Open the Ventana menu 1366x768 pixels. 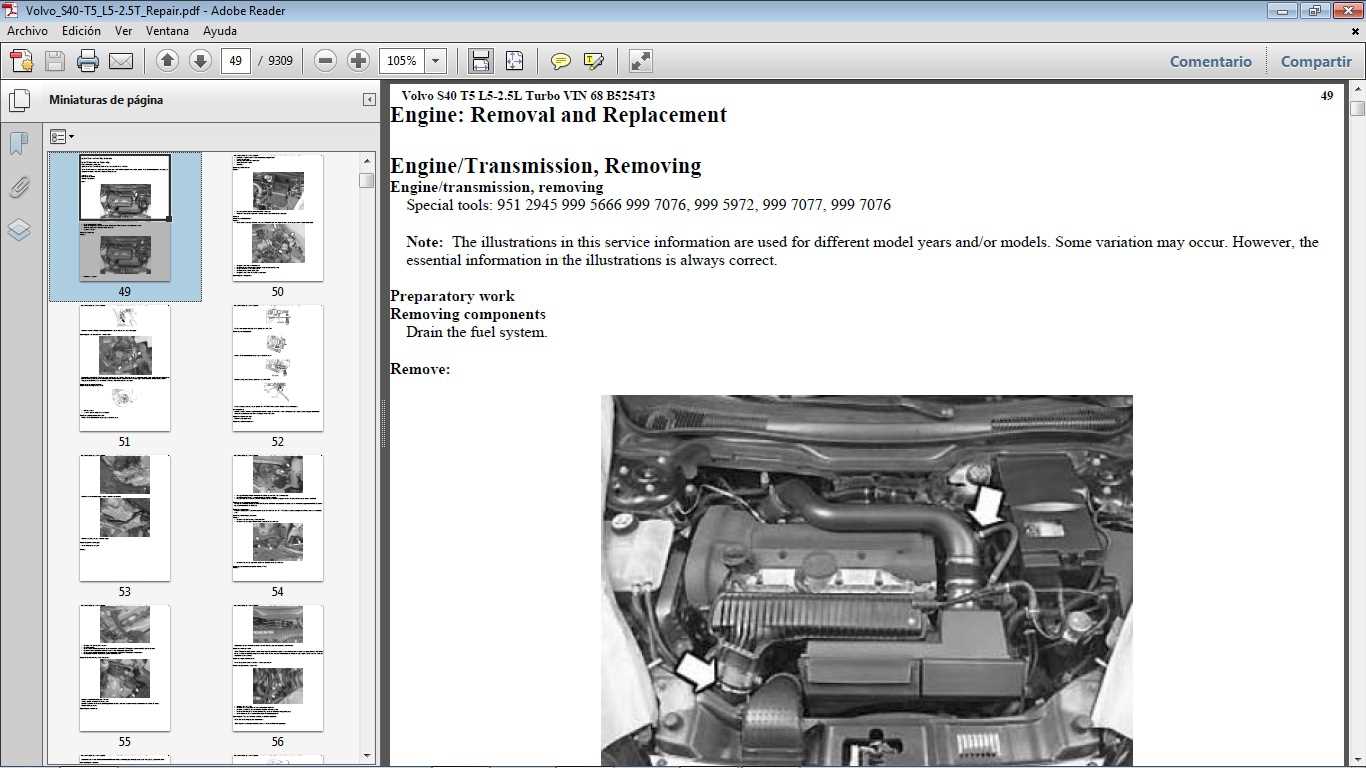tap(167, 31)
